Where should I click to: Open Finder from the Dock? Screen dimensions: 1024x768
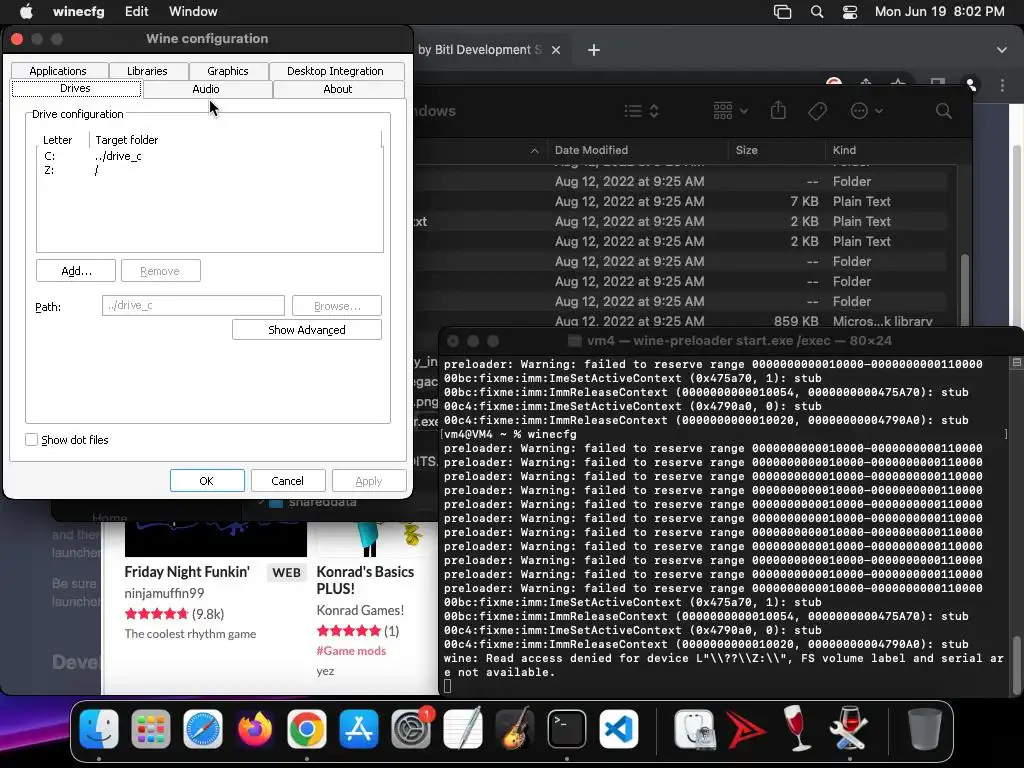coord(99,729)
